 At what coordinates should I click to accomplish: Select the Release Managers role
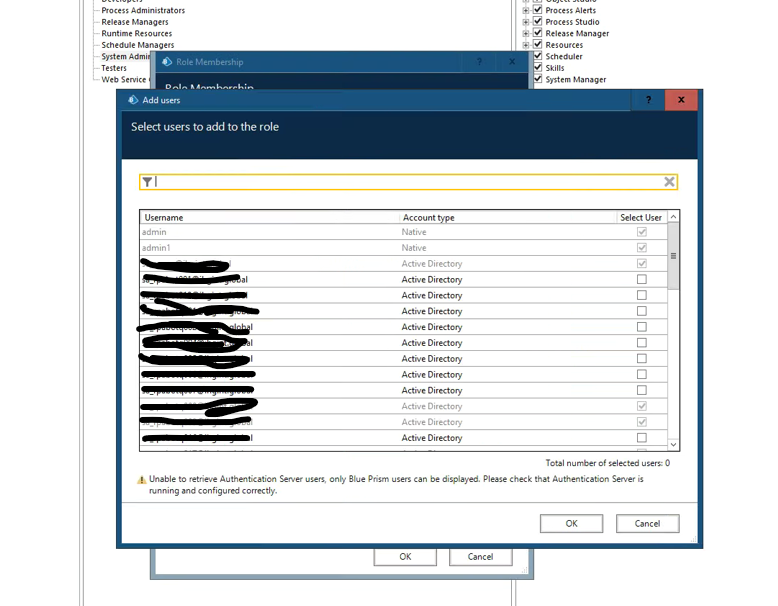coord(135,22)
